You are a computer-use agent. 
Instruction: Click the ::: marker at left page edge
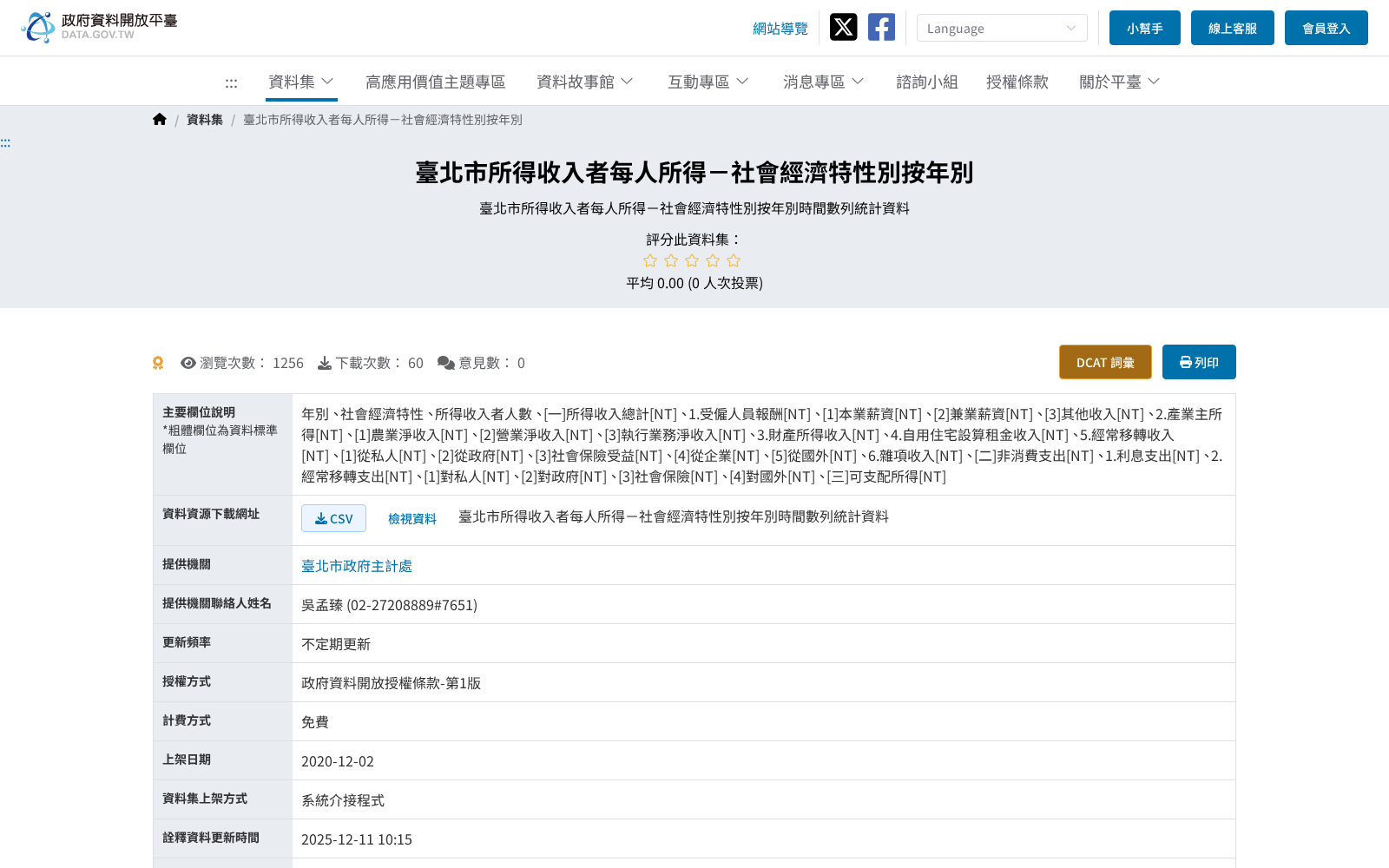[5, 142]
